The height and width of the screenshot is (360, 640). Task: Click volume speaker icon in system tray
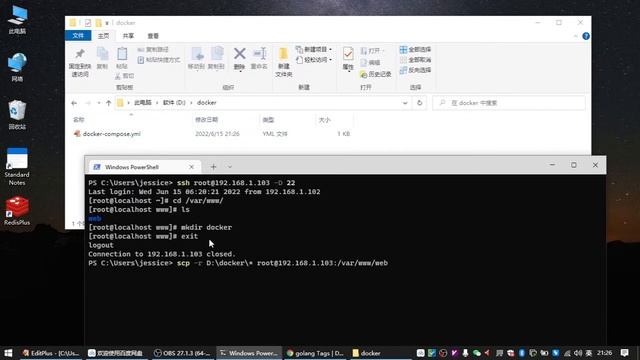pos(578,353)
